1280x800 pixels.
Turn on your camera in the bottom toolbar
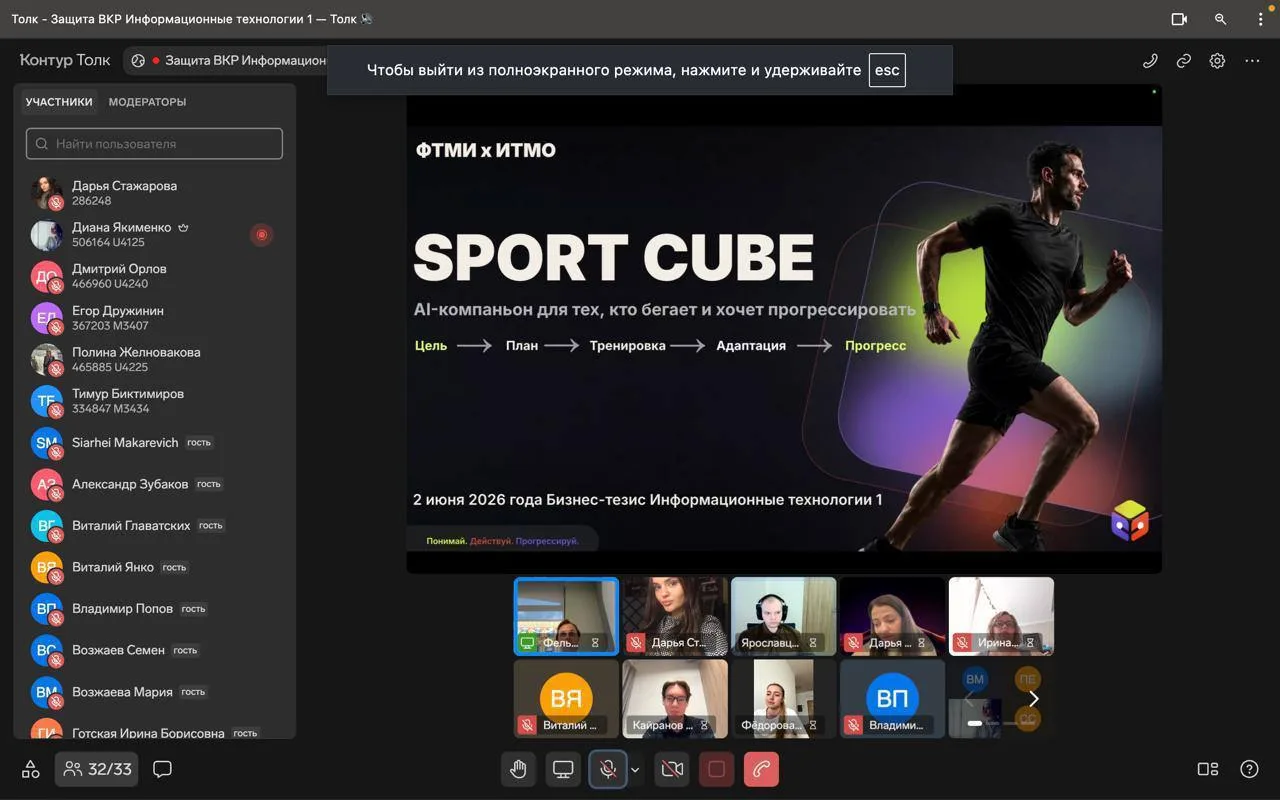[x=673, y=769]
